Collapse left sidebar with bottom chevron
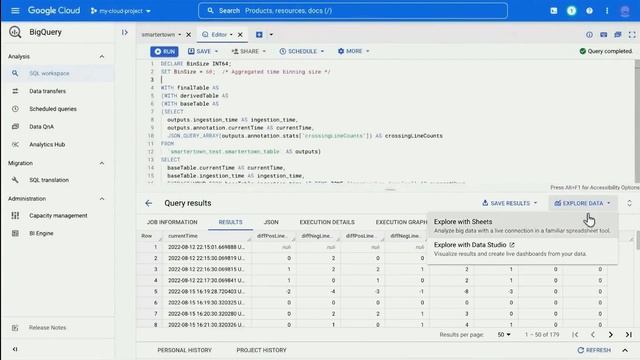 (x=15, y=349)
